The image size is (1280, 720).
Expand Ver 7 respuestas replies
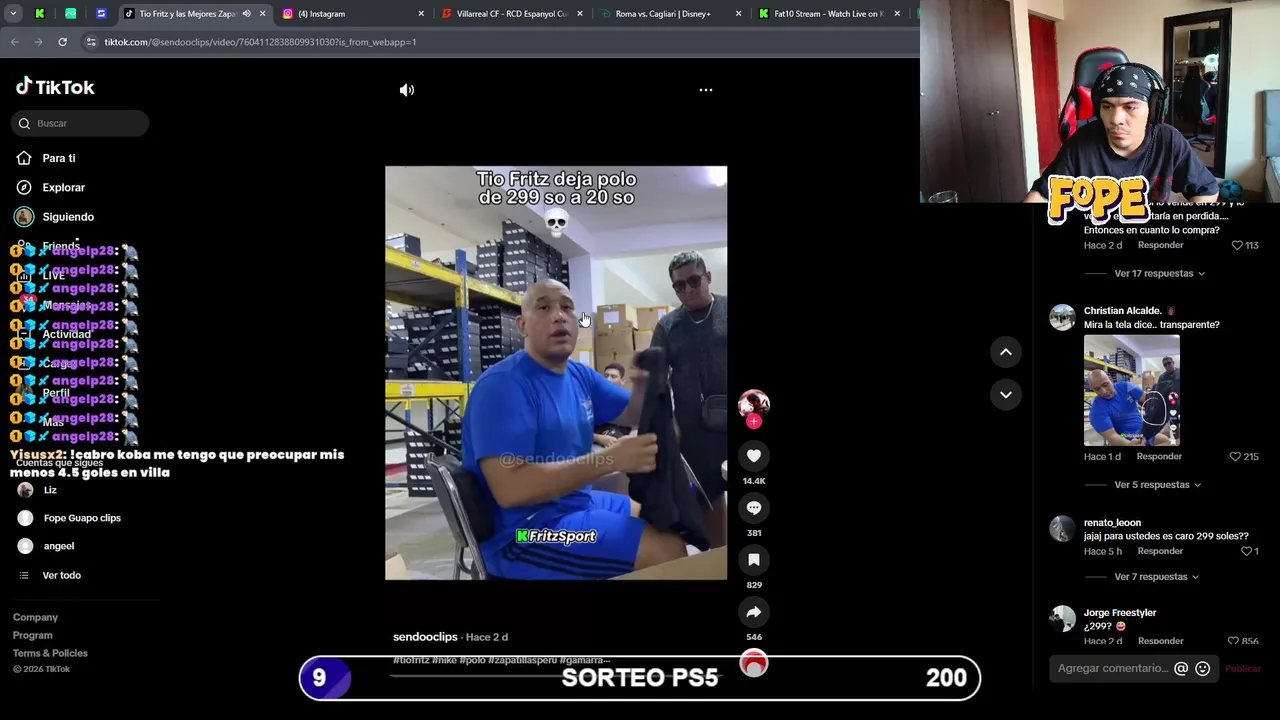click(1156, 577)
